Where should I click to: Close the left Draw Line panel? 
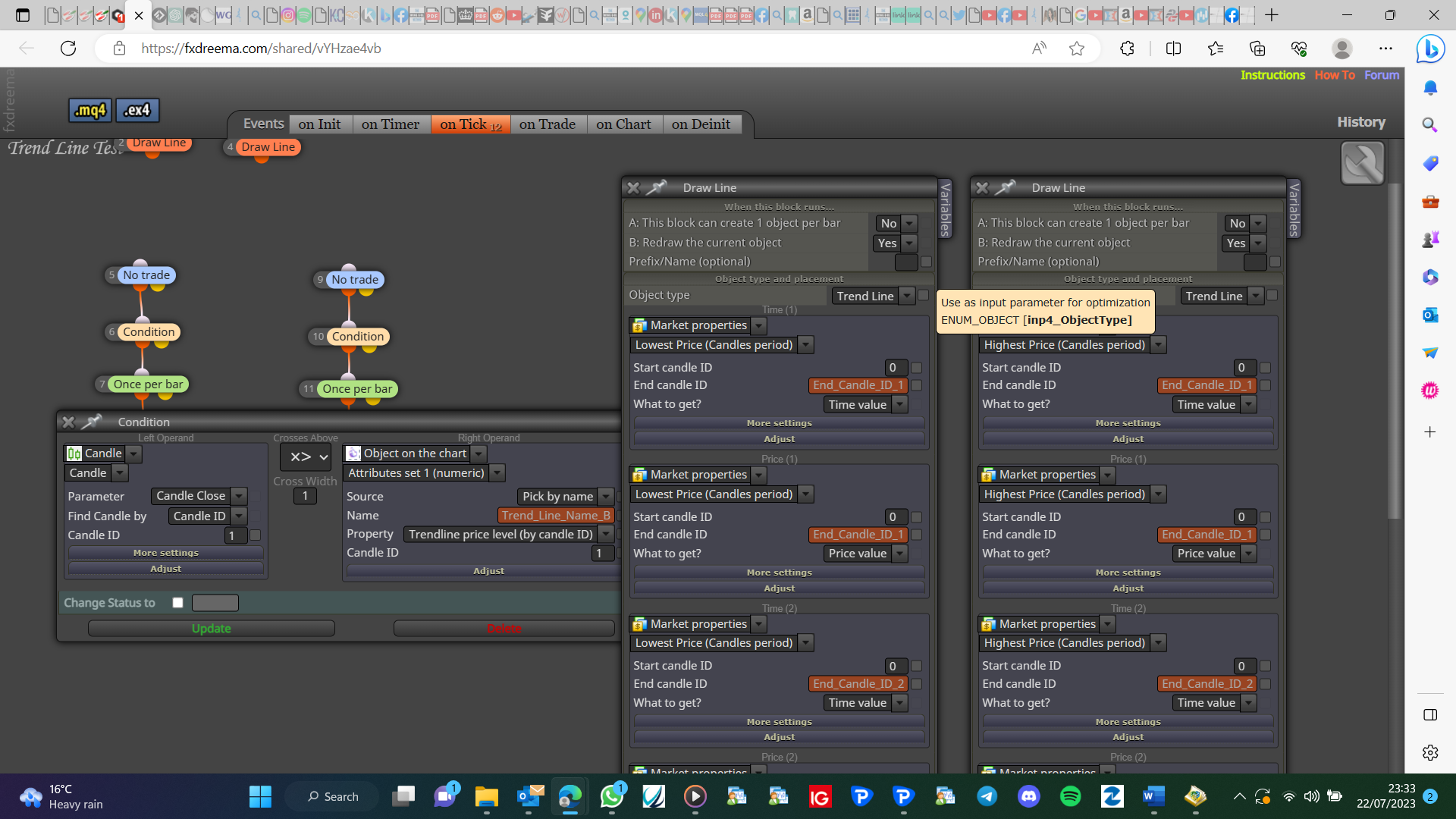[x=633, y=187]
